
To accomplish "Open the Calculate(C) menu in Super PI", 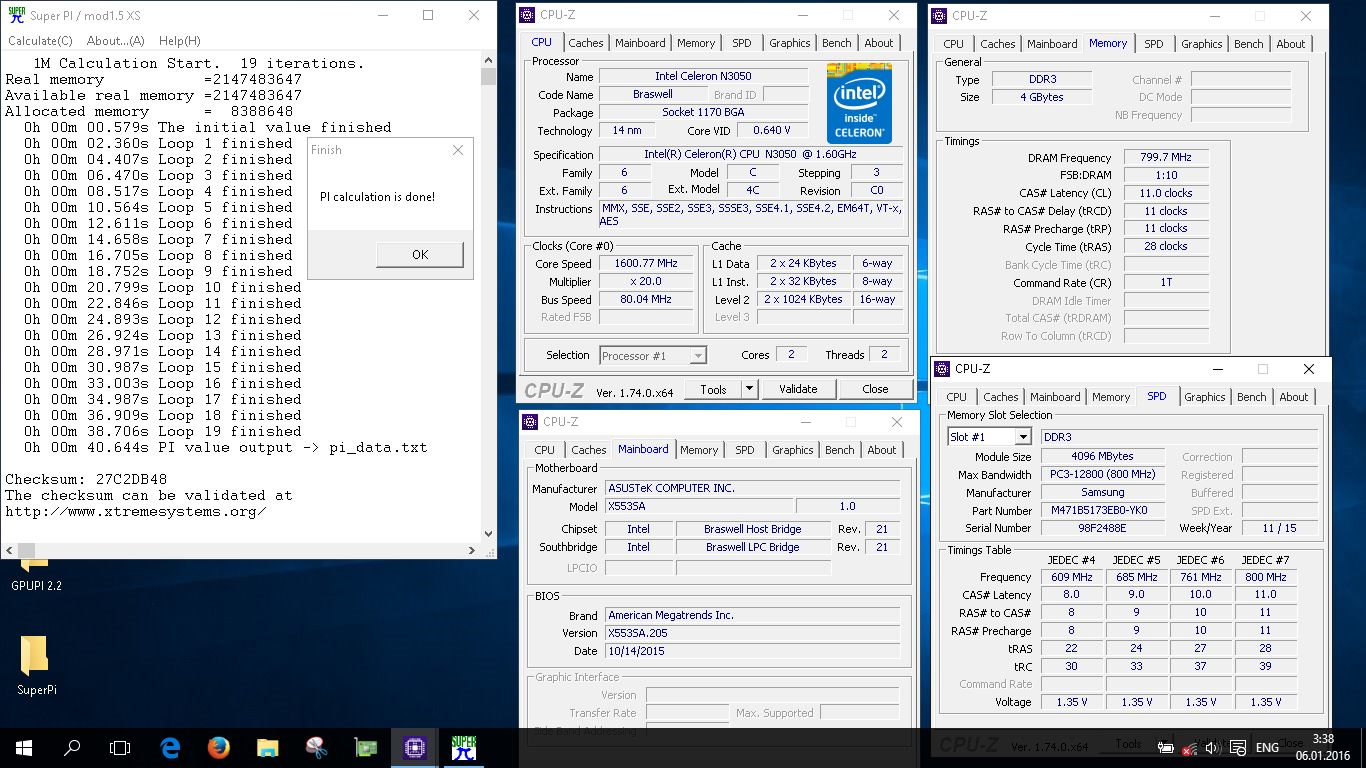I will pyautogui.click(x=40, y=41).
